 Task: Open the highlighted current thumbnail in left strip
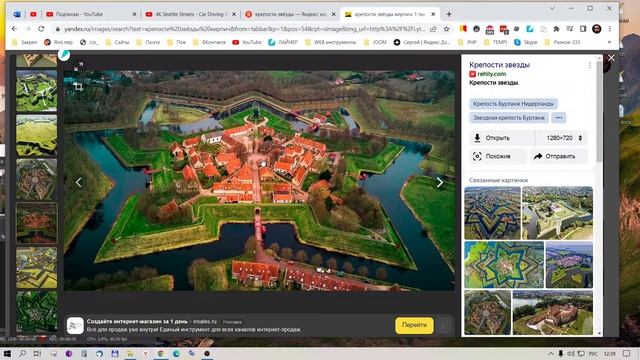[36, 223]
